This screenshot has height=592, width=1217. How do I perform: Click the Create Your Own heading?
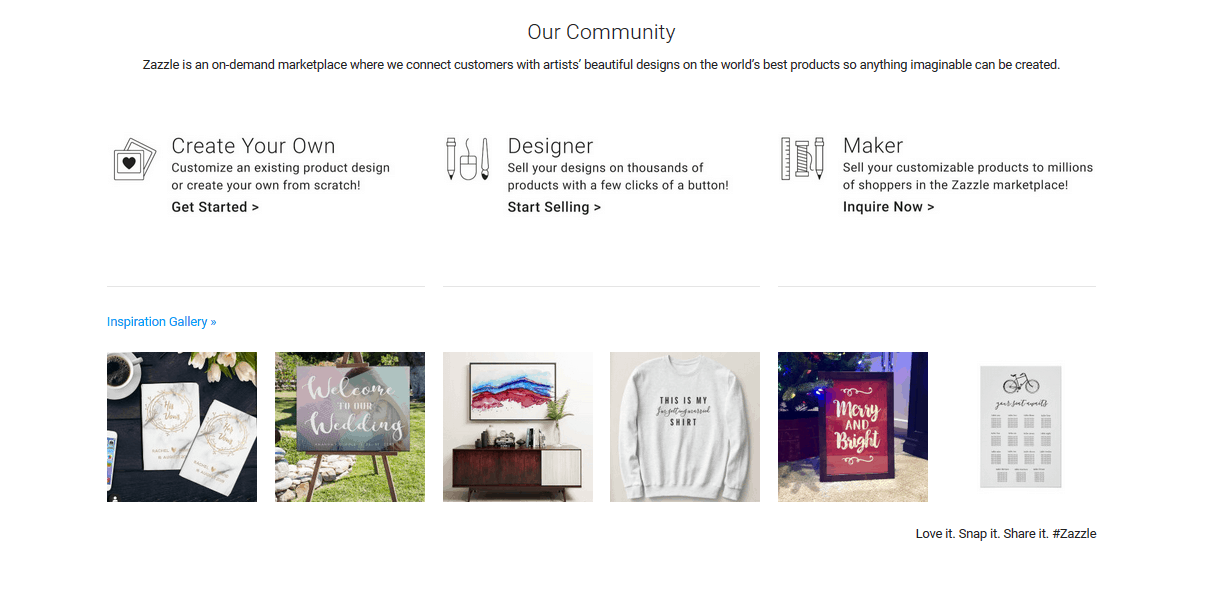[x=253, y=146]
